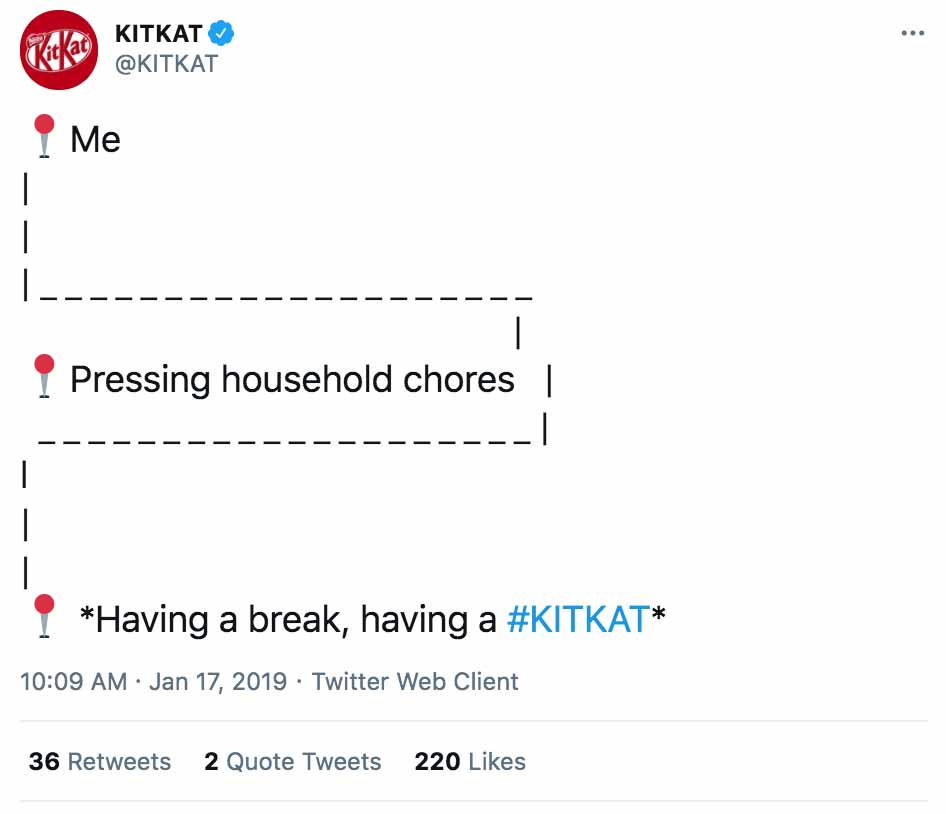
Task: Click the pushpin beside Pressing household chores
Action: tap(44, 376)
